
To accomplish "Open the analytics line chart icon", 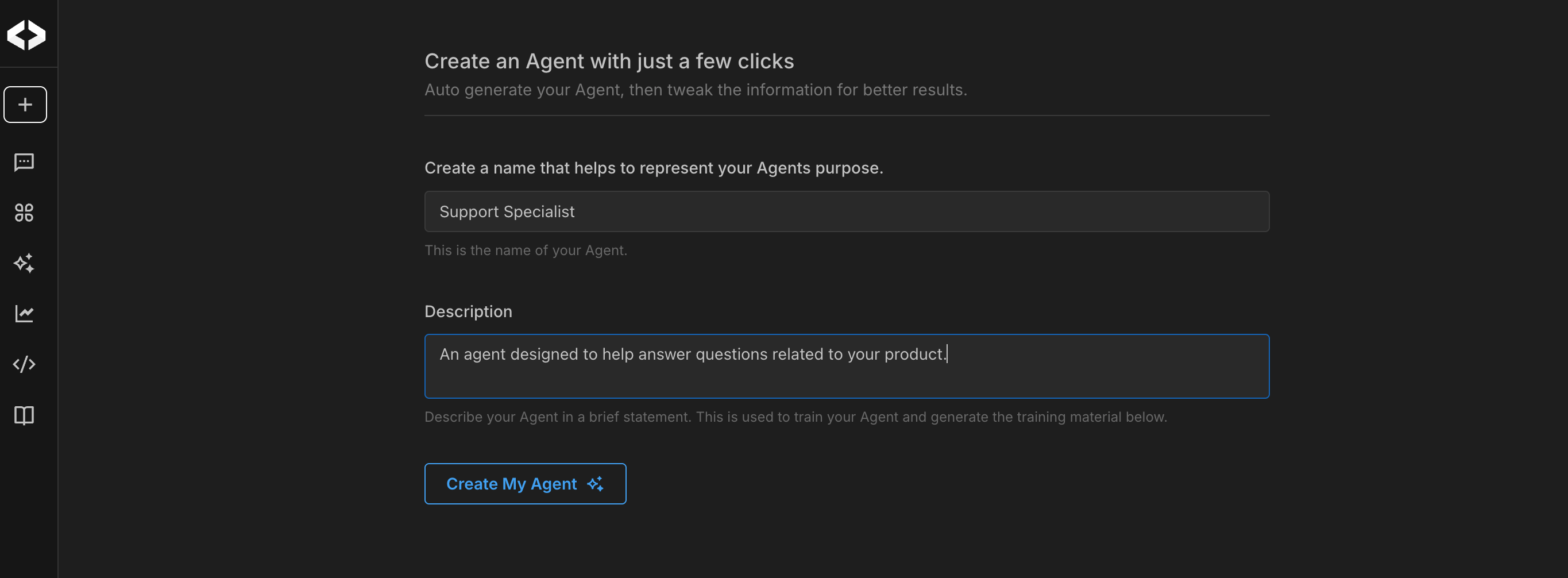I will point(24,314).
